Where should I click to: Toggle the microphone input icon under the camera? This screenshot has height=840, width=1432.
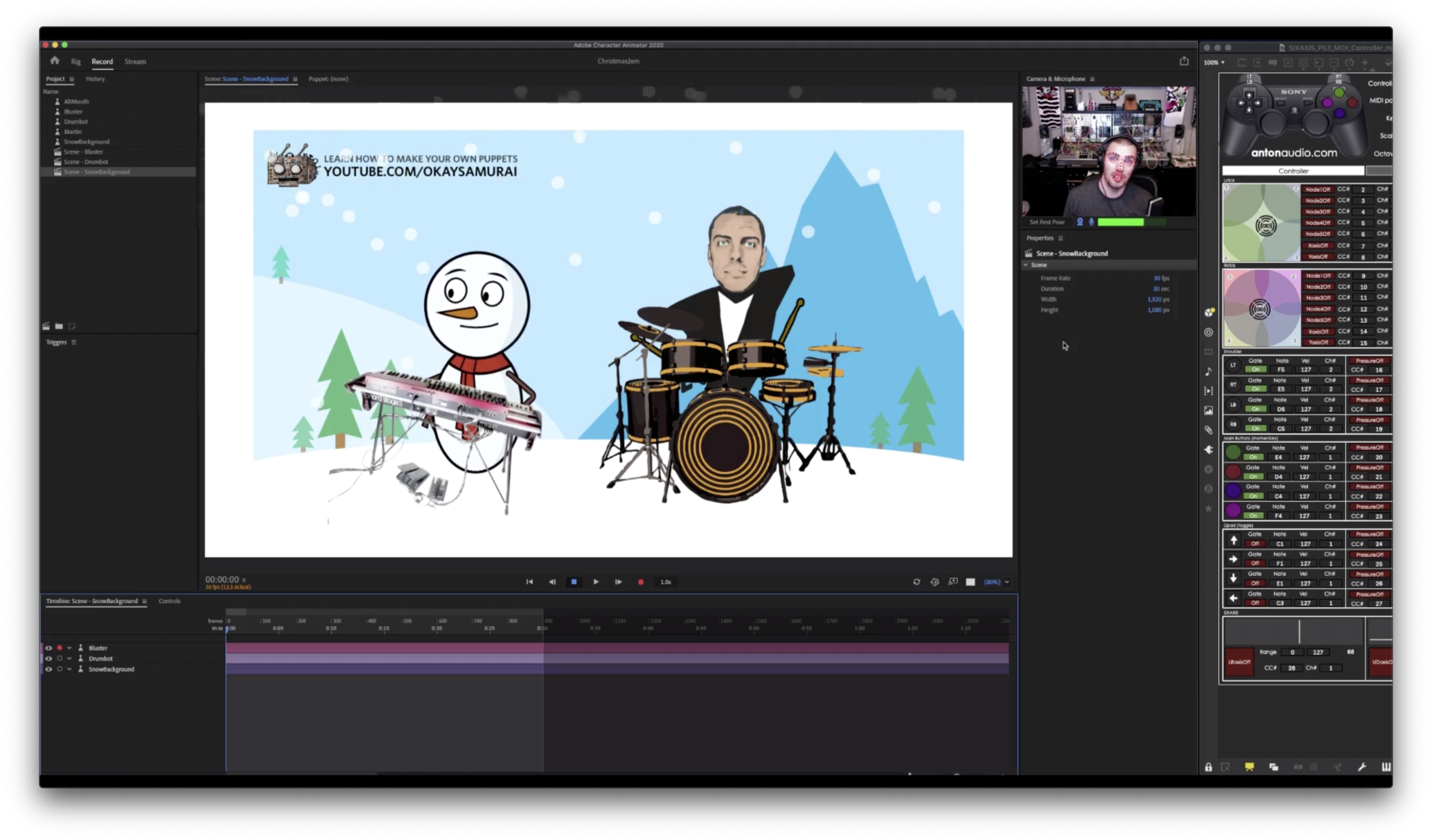tap(1091, 222)
